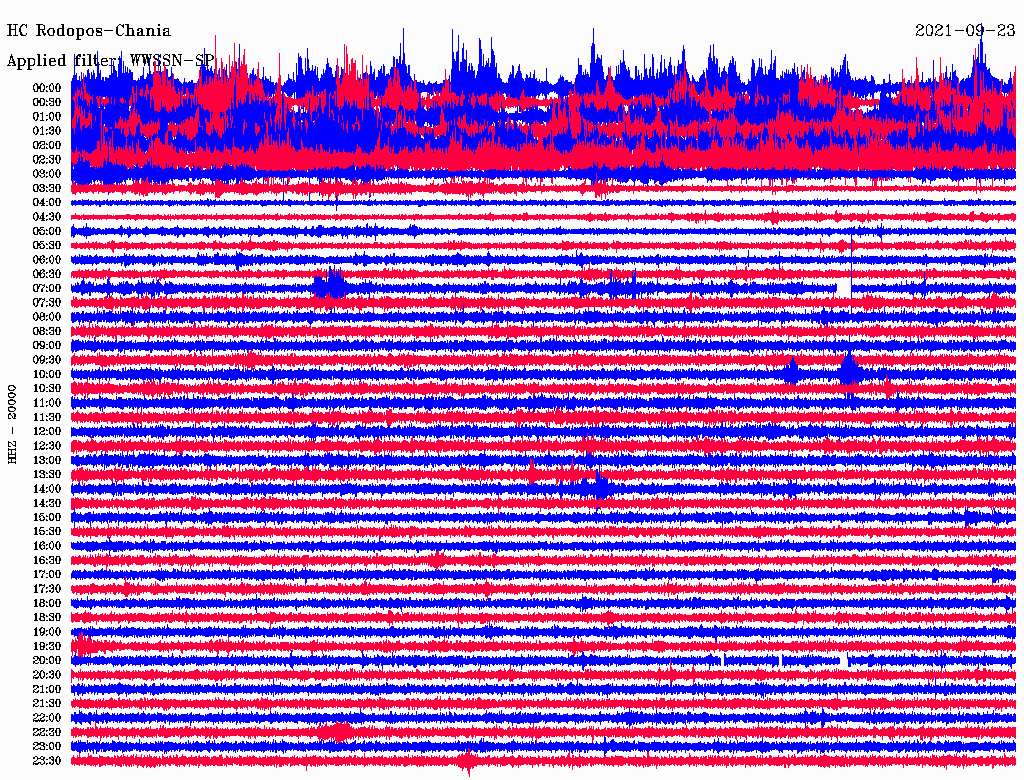This screenshot has height=780, width=1024.
Task: Click the 03:30 time label
Action: pos(47,188)
